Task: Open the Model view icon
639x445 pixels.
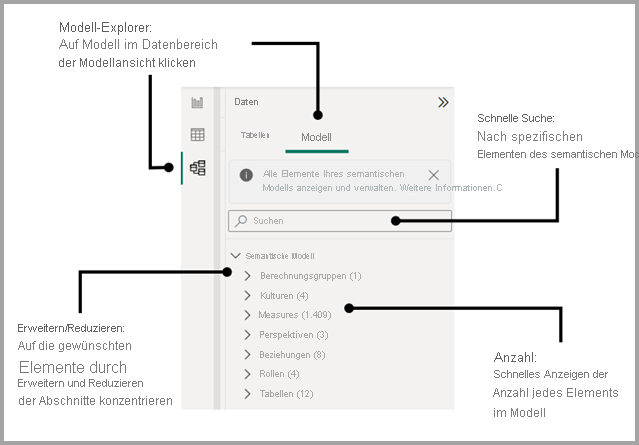Action: coord(198,167)
